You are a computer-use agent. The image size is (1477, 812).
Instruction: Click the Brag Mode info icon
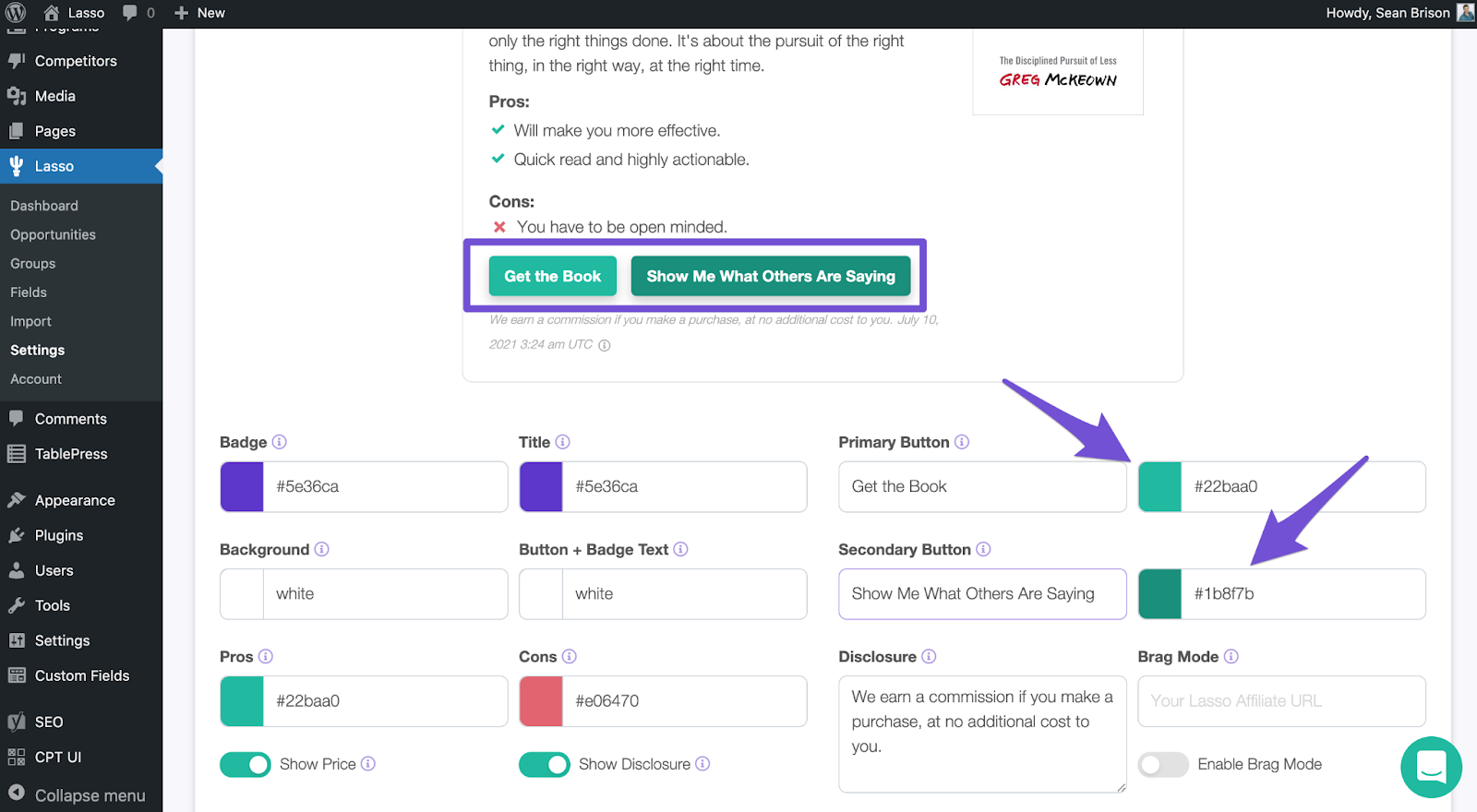1231,656
